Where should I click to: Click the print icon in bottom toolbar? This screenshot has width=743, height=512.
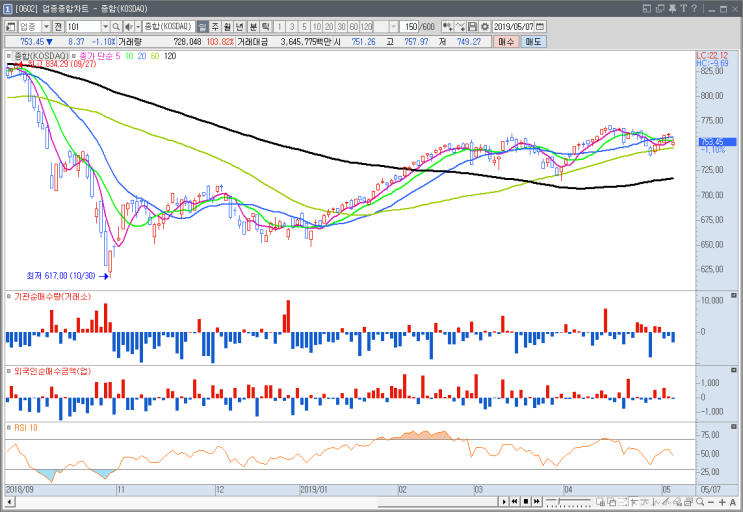coord(688,502)
